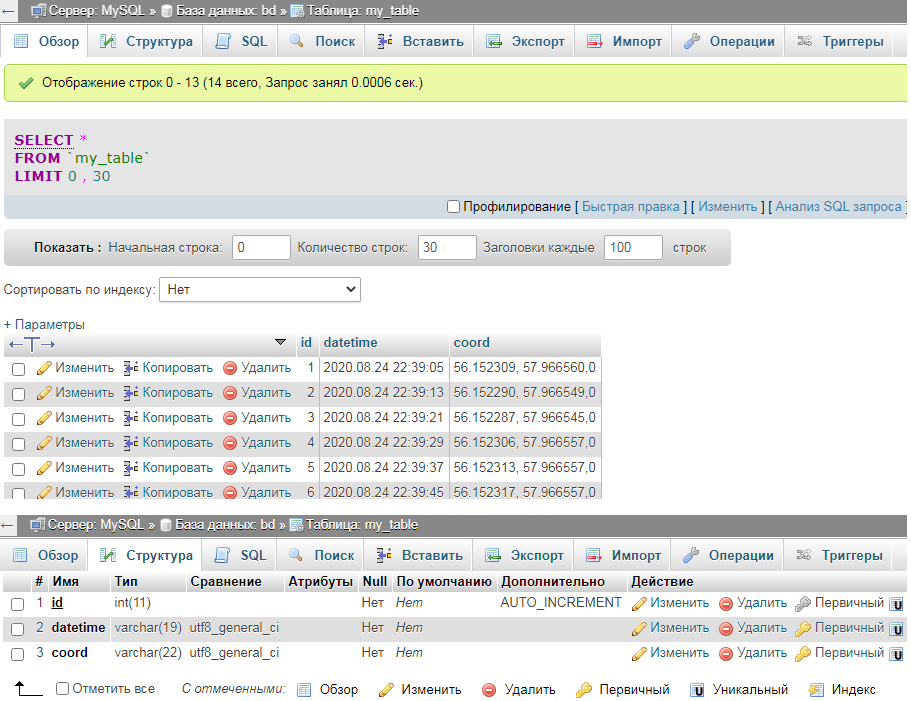Click the primary key icon for datetime column
This screenshot has width=911, height=701.
point(803,628)
